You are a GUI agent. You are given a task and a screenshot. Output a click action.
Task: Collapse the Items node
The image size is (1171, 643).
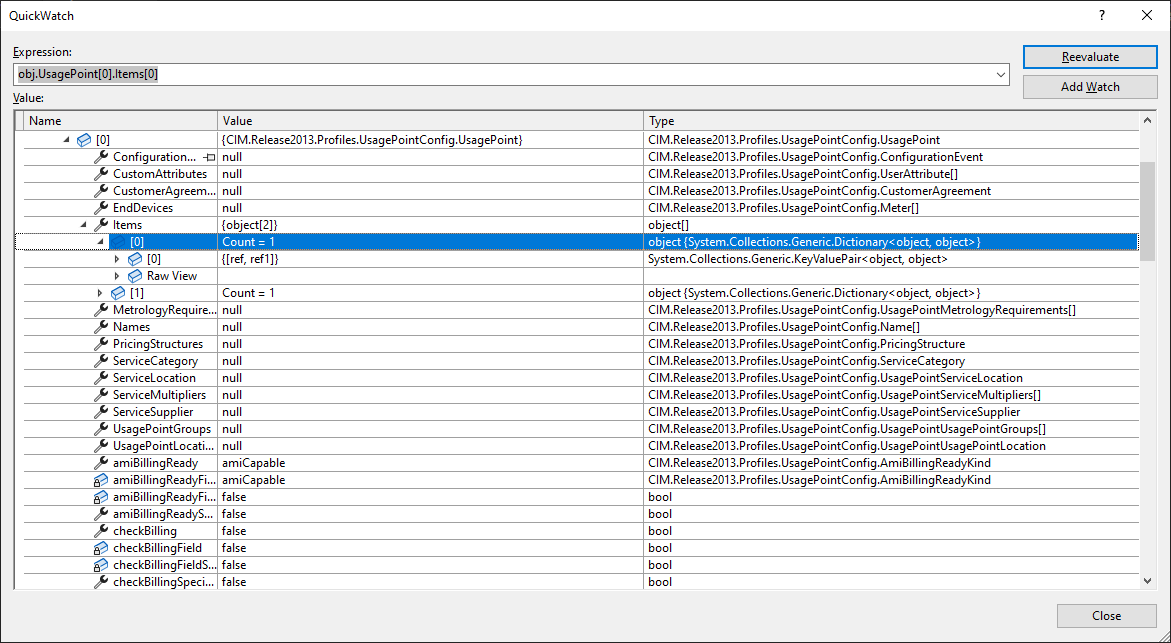point(85,224)
